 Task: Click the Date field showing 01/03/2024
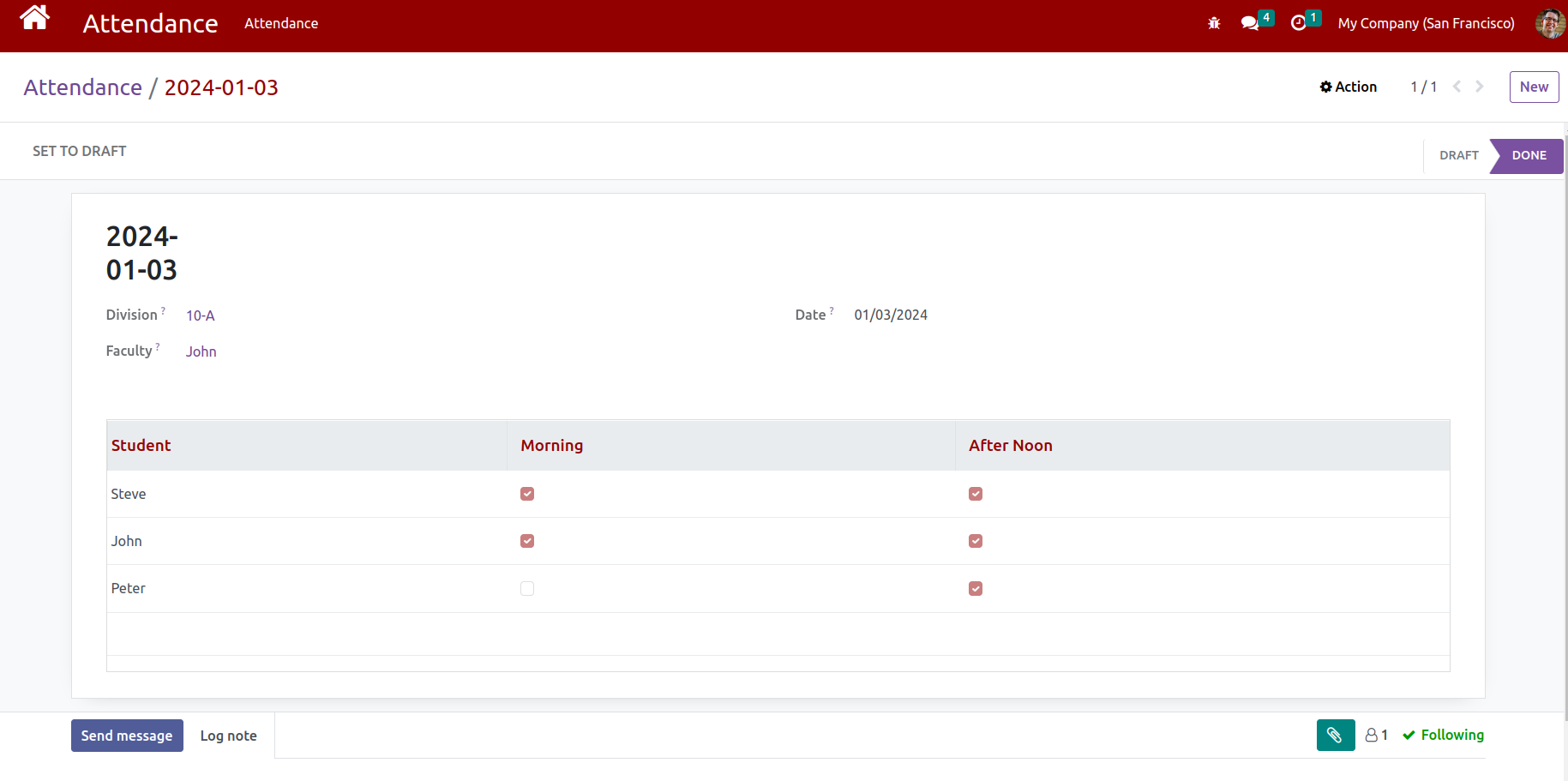point(890,315)
